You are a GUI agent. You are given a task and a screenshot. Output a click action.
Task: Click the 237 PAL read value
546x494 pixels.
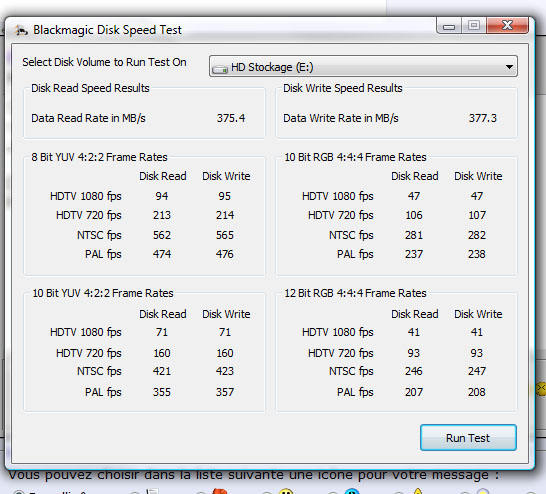click(414, 254)
